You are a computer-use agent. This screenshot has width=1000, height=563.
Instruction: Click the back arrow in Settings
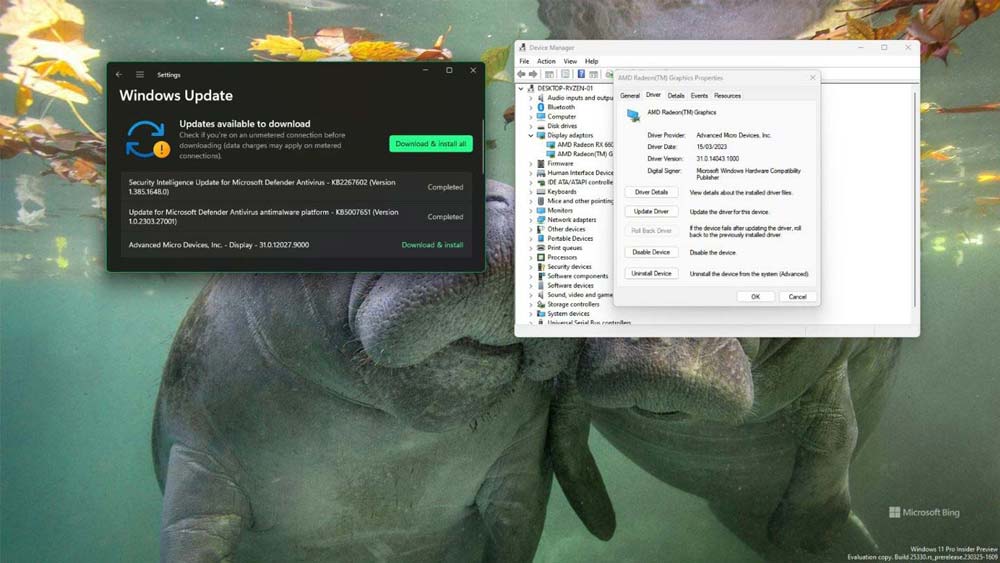coord(119,74)
